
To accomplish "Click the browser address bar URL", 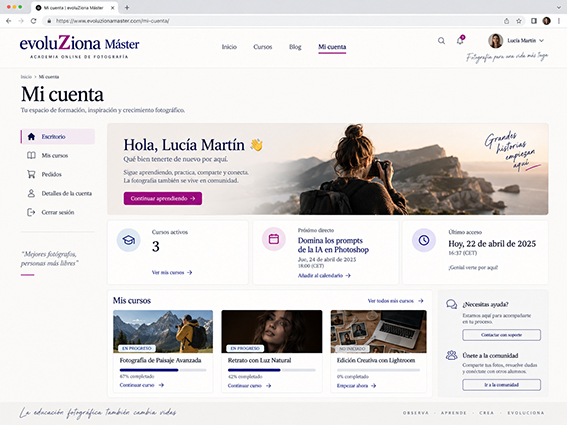I will 112,21.
